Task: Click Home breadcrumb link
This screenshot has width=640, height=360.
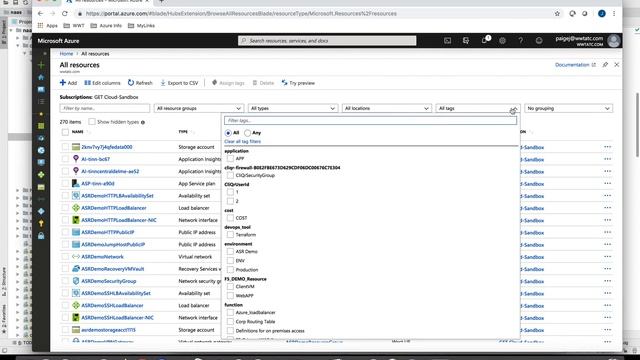Action: click(x=66, y=53)
